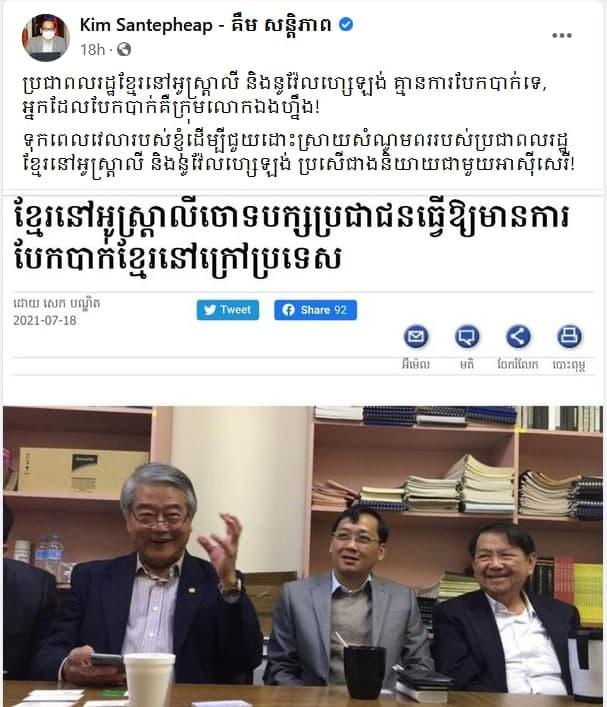Screen dimensions: 607x707
Task: Open the three-dots post options menu
Action: [561, 36]
